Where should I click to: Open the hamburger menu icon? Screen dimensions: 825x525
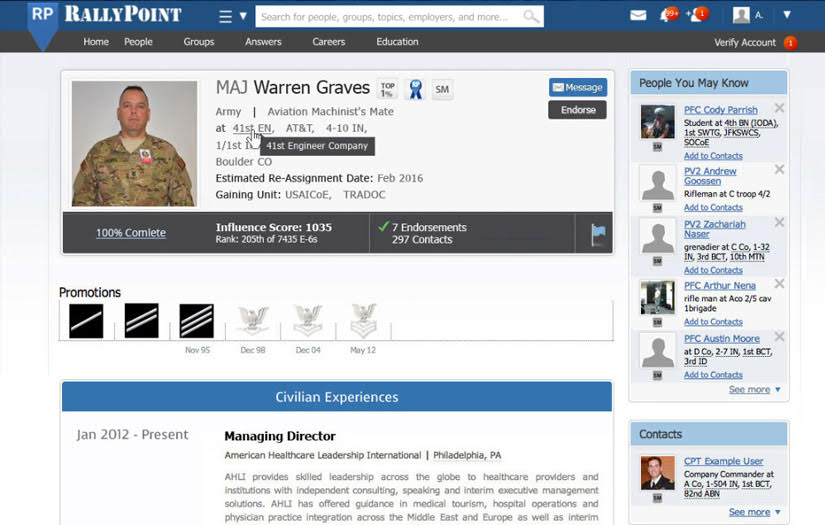225,17
